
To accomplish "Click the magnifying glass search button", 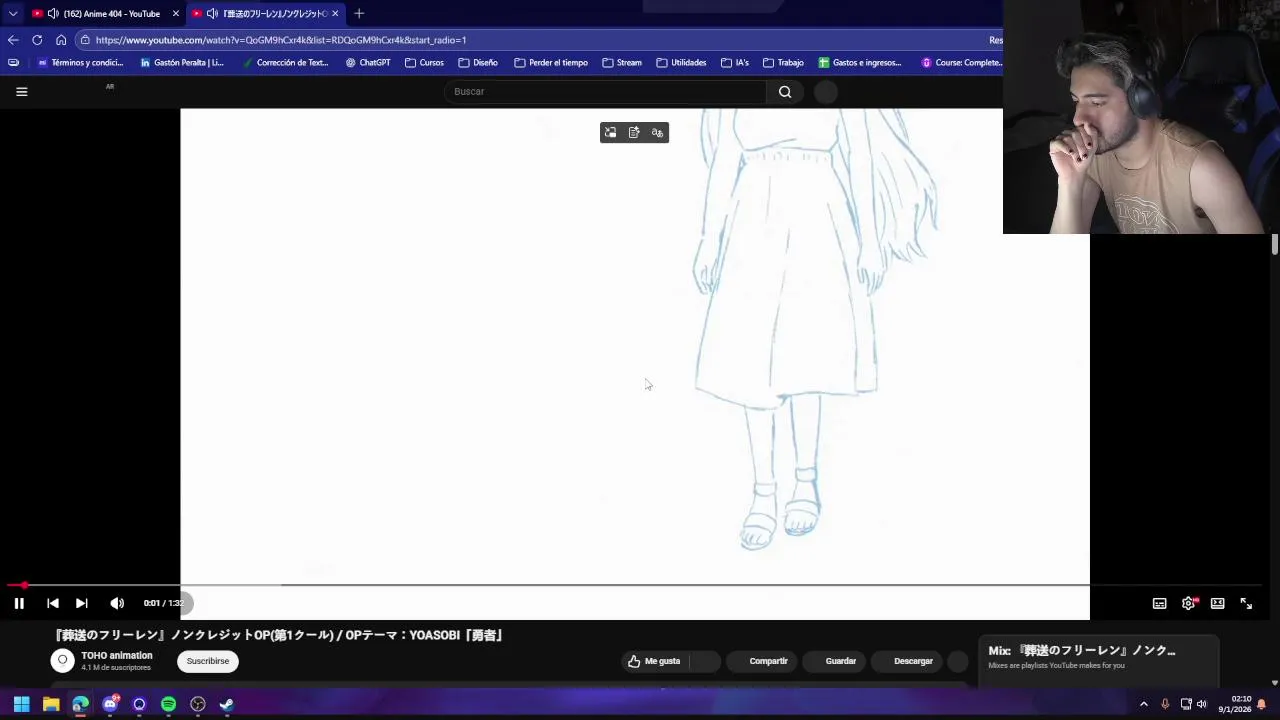I will 785,91.
